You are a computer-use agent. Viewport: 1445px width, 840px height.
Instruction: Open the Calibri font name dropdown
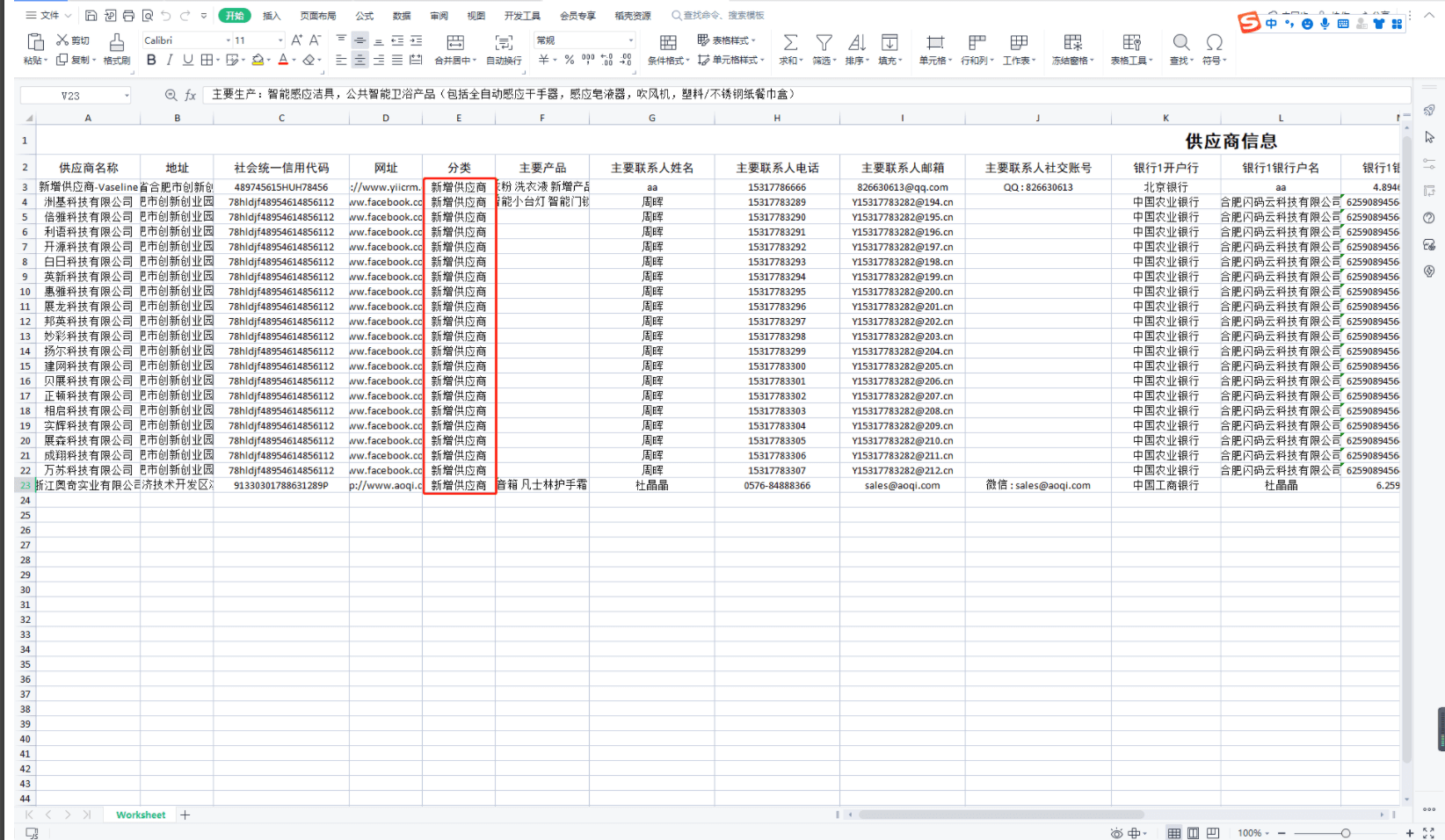[229, 40]
